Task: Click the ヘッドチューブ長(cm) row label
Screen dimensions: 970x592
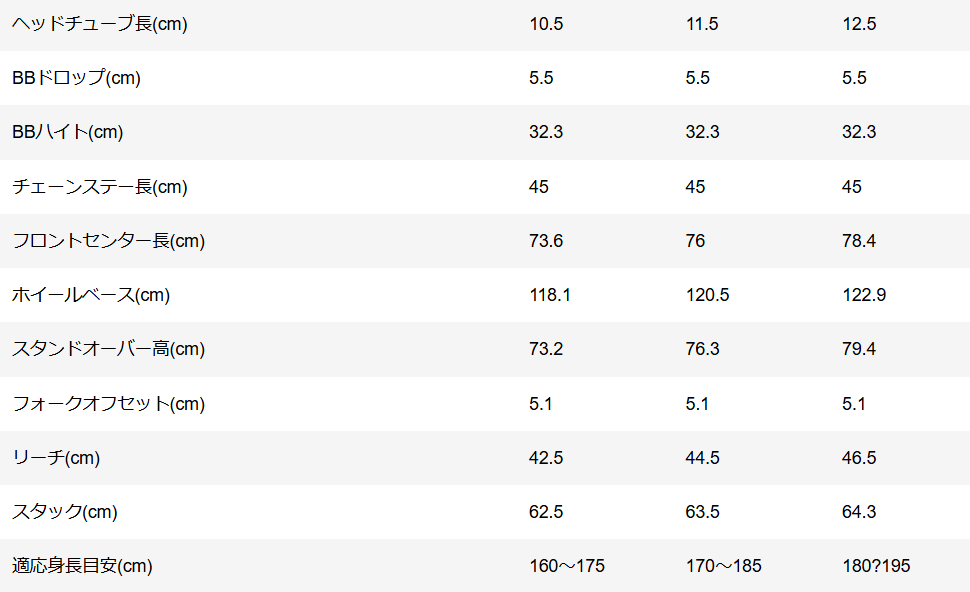Action: tap(100, 24)
